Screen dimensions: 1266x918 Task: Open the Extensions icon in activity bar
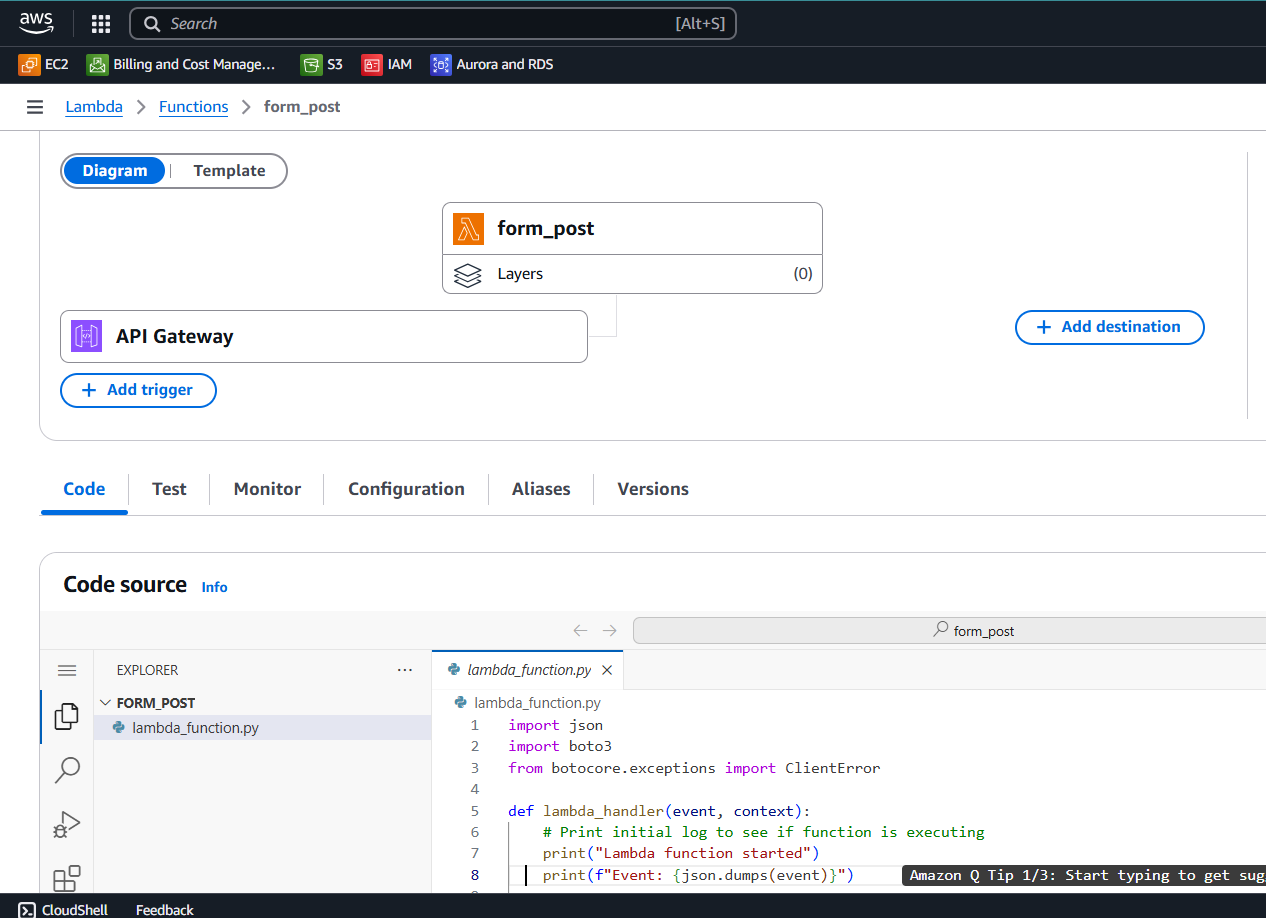(x=67, y=878)
